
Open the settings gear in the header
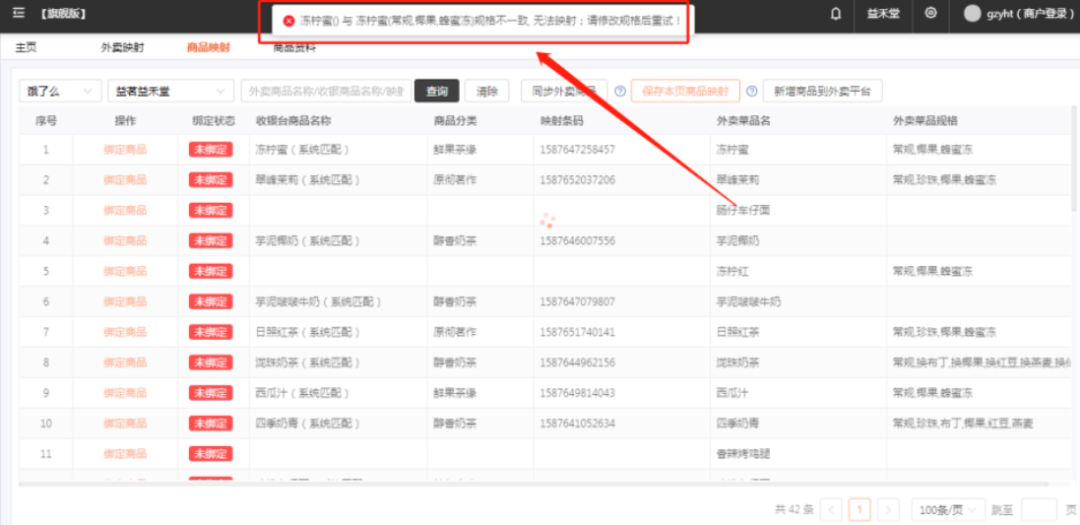click(x=931, y=13)
